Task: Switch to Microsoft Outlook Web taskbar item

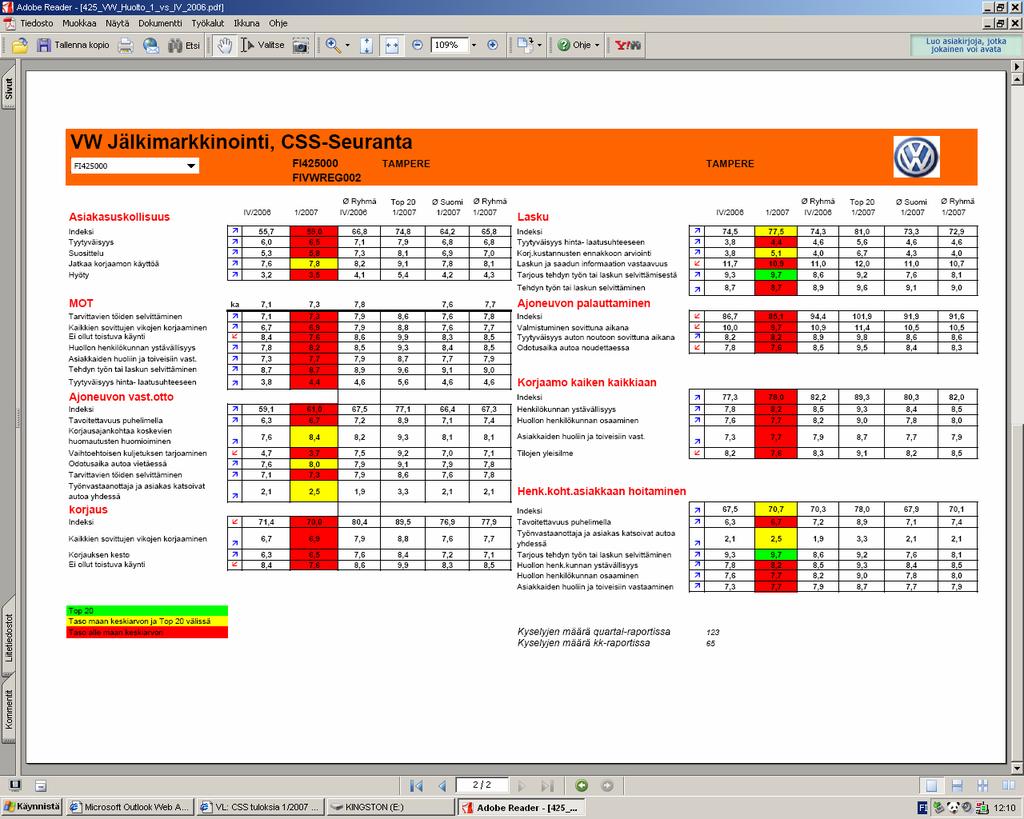Action: 129,807
